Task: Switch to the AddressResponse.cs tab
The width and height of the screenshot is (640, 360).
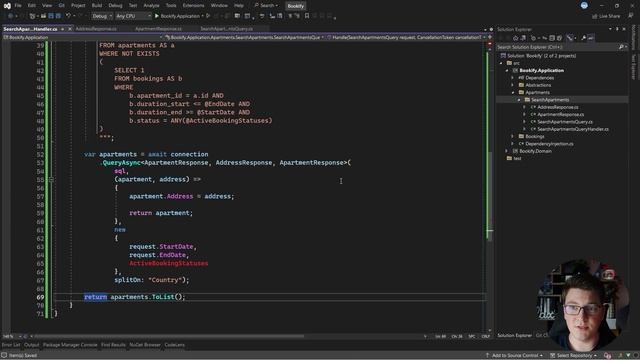Action: [96, 29]
